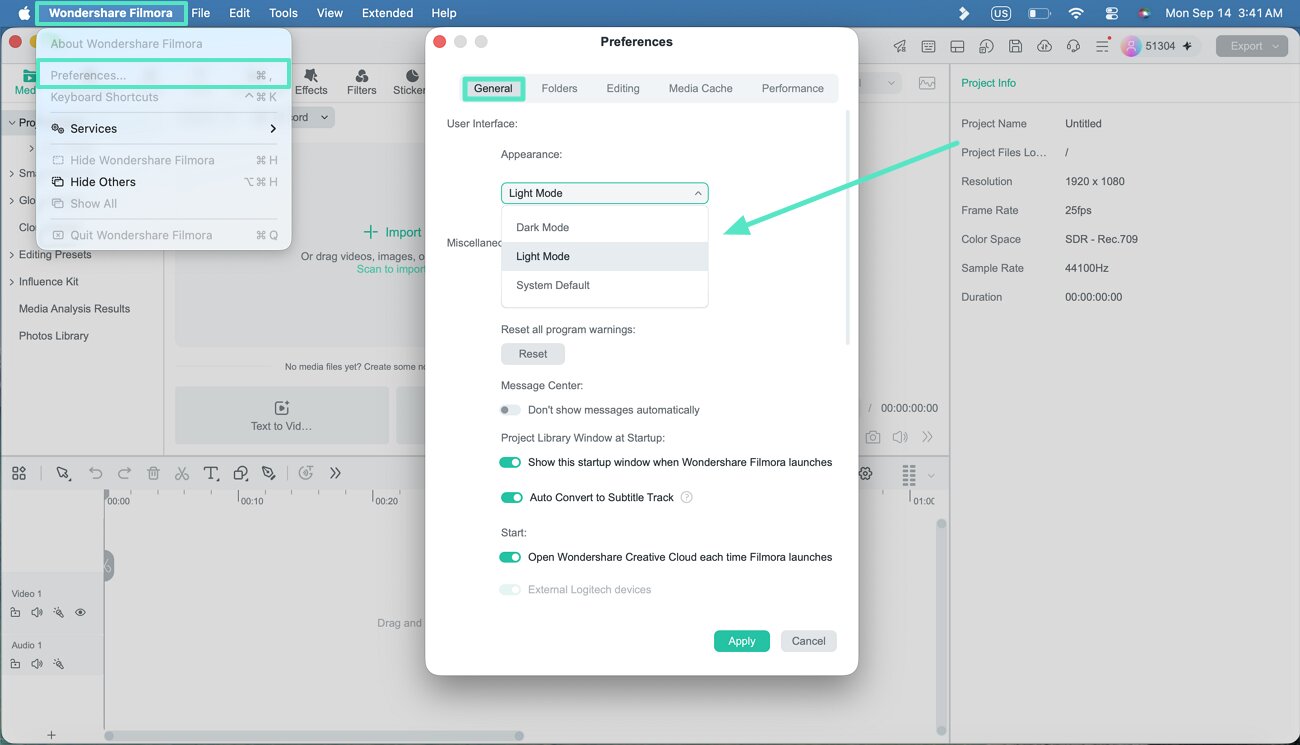The width and height of the screenshot is (1300, 745).
Task: Expand the Influence Kit tree item
Action: click(11, 282)
